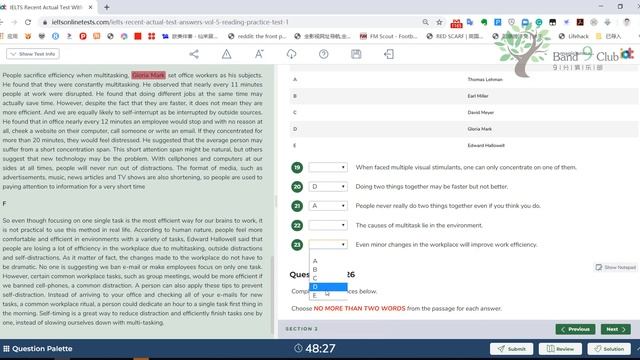Image resolution: width=640 pixels, height=360 pixels.
Task: Click the cloud download icon
Action: pos(291,54)
